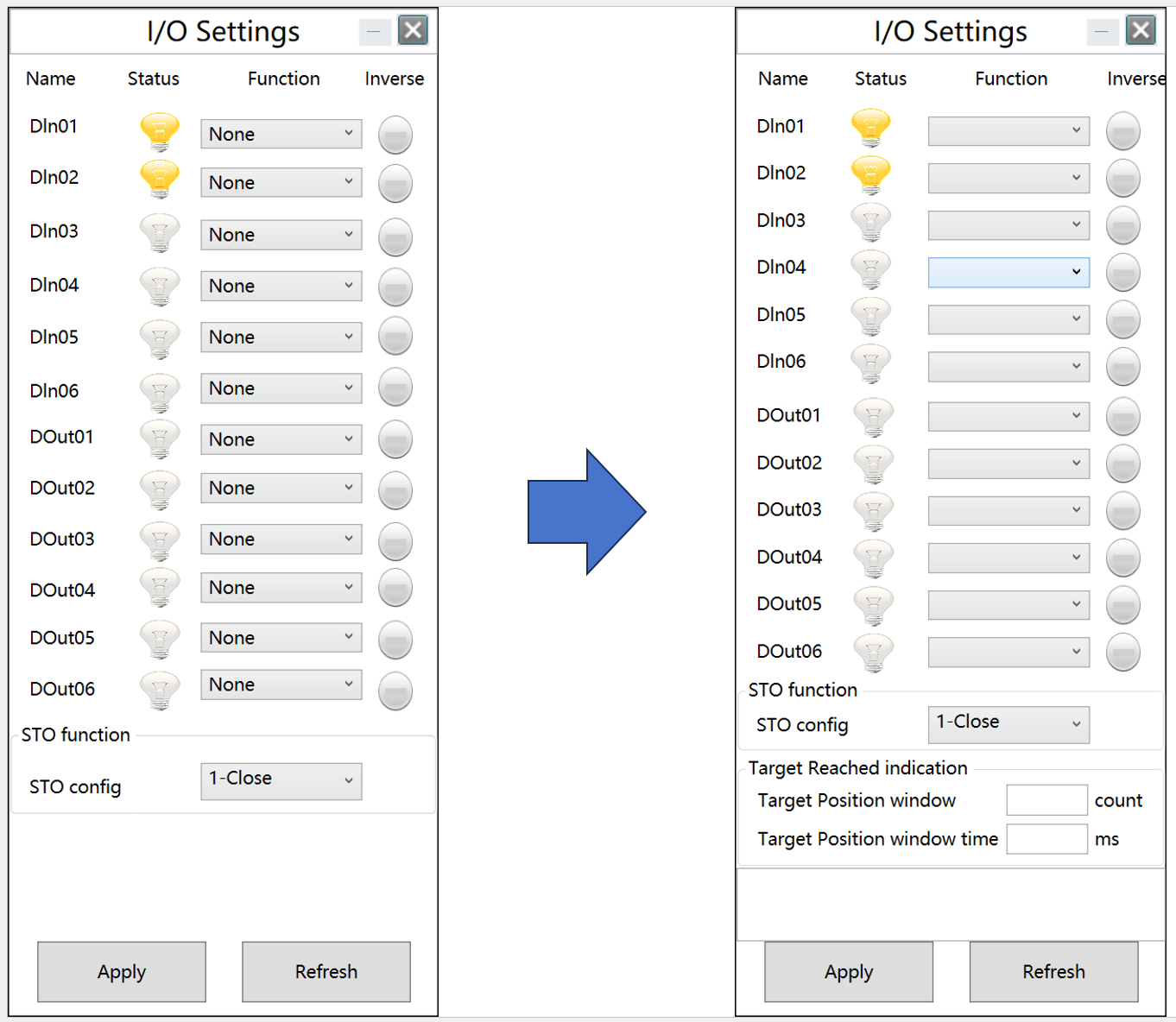
Task: Click the unlit DIn03 status bulb in left window
Action: pos(160,233)
